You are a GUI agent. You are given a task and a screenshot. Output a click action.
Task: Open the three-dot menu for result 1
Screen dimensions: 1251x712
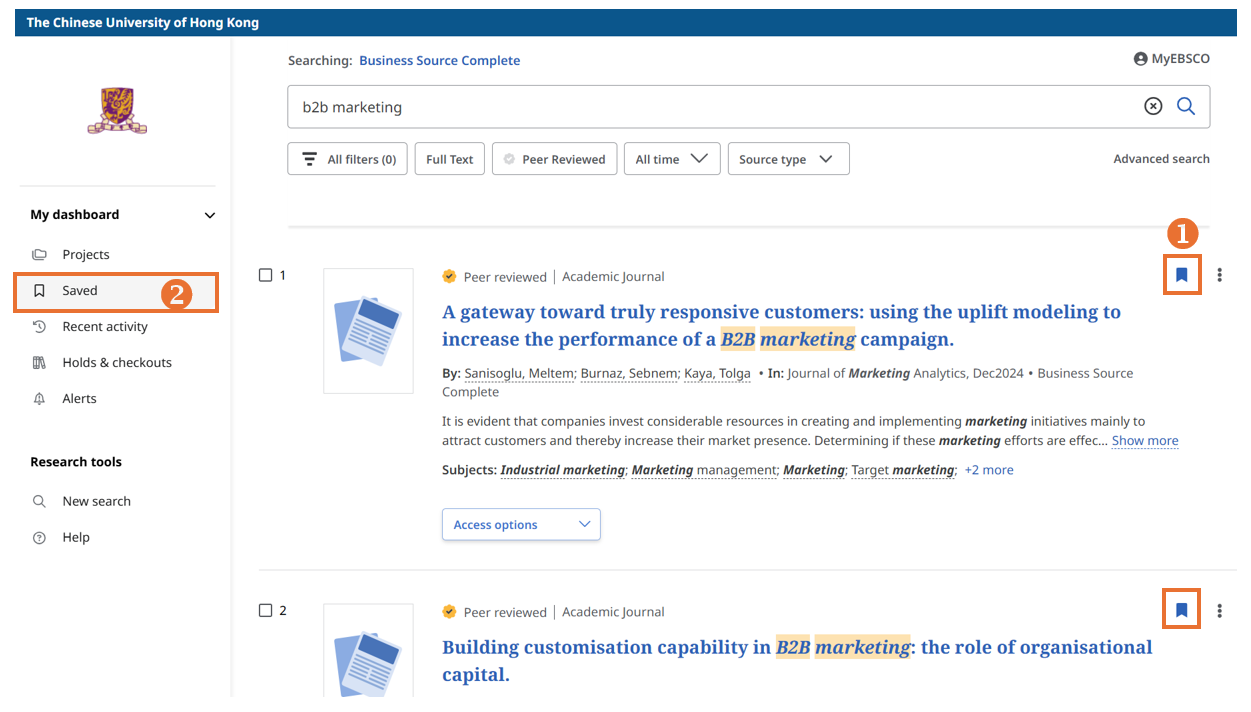click(1219, 275)
